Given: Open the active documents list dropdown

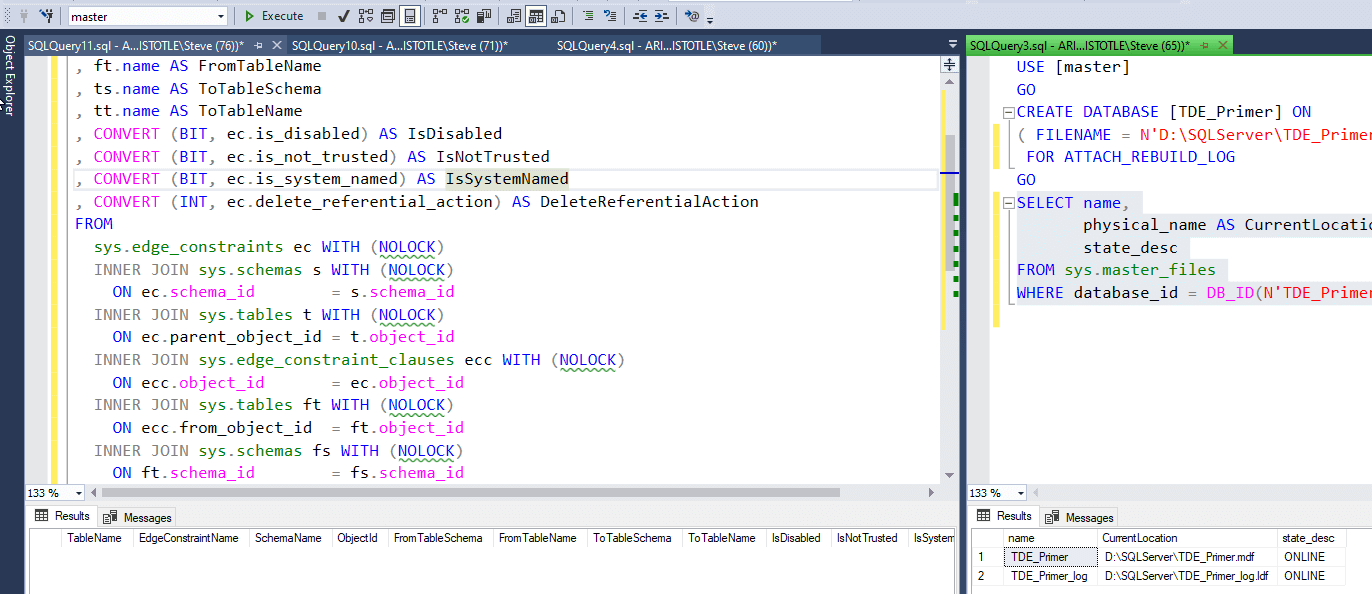Looking at the screenshot, I should tap(951, 45).
